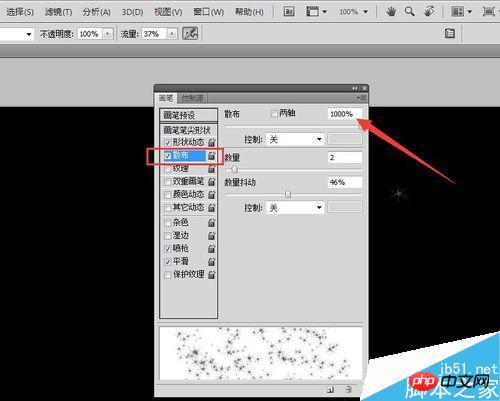
Task: Open the 视图(V) menu
Action: (x=168, y=12)
